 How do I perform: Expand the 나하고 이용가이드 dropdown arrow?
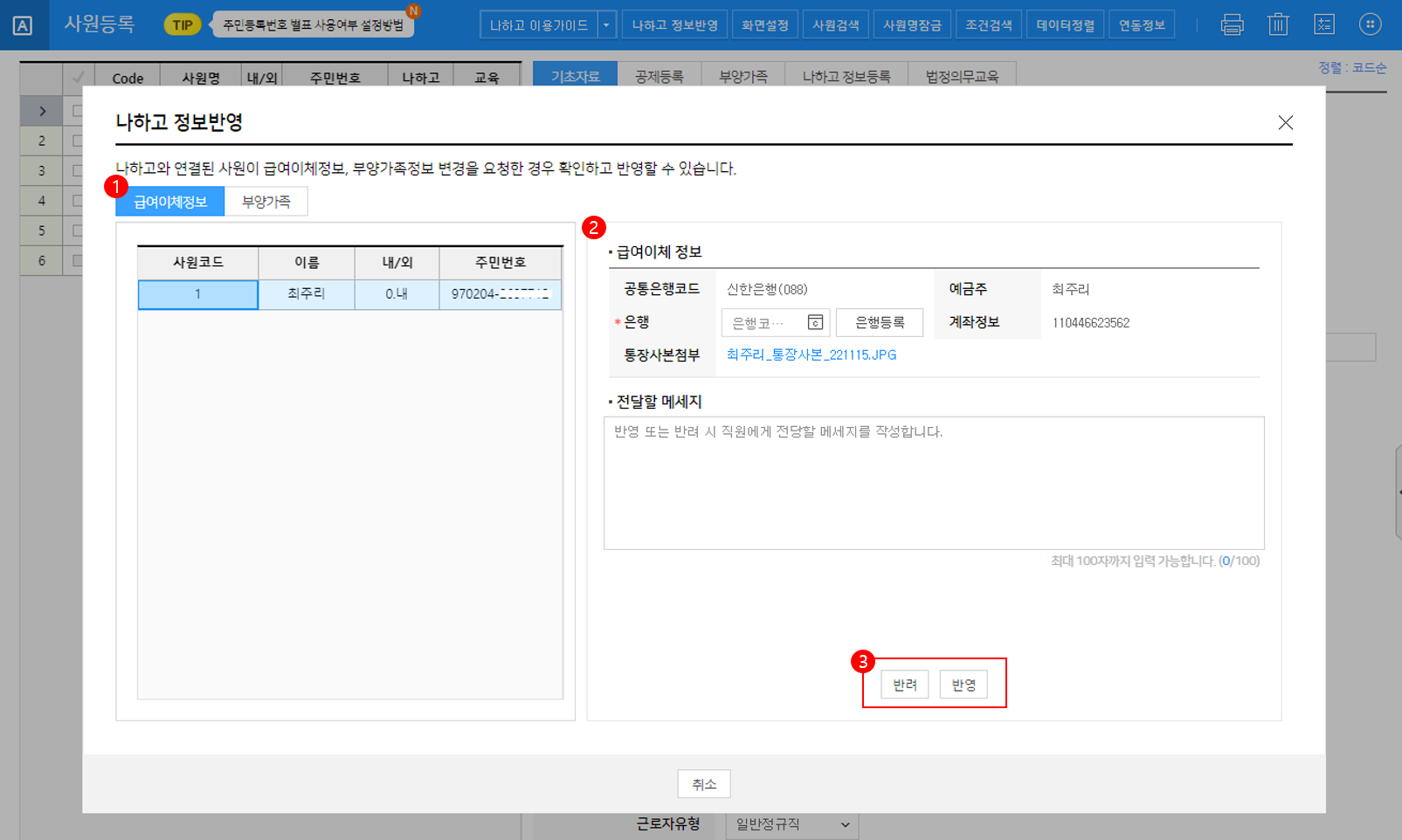[606, 24]
